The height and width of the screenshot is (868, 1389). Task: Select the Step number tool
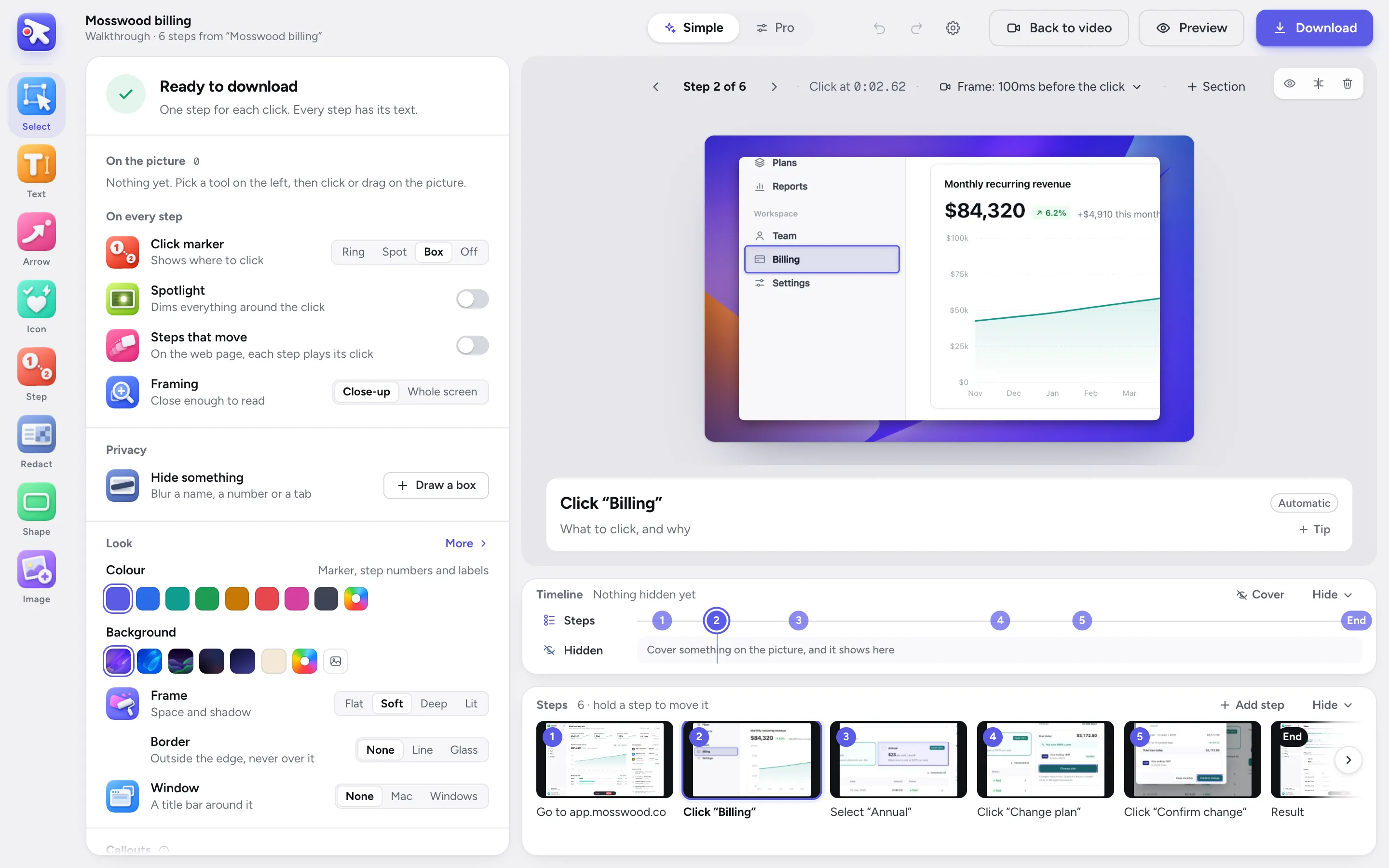click(36, 374)
